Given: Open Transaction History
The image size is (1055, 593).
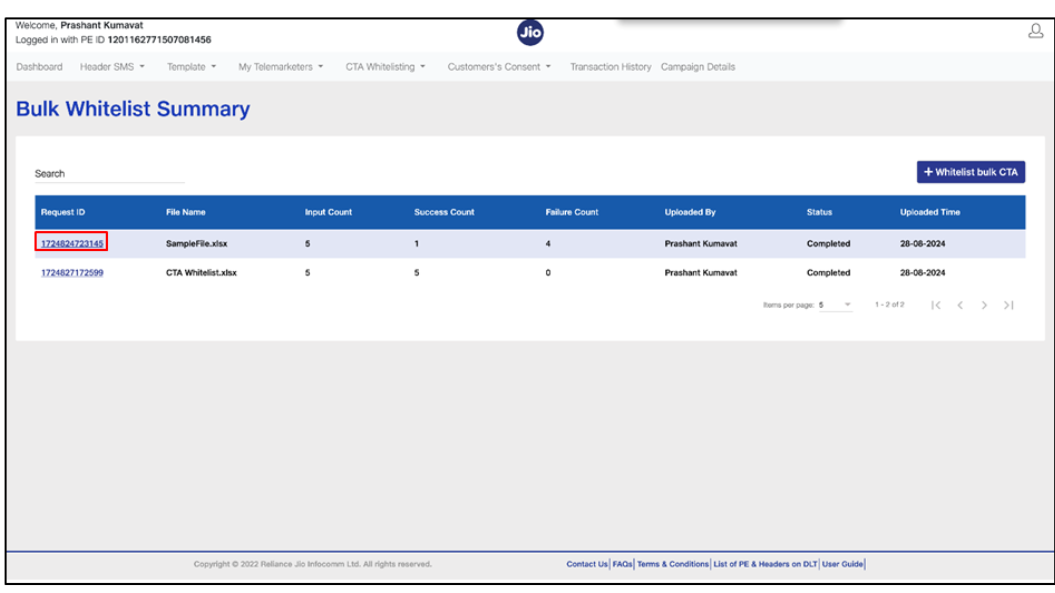Looking at the screenshot, I should pos(610,67).
